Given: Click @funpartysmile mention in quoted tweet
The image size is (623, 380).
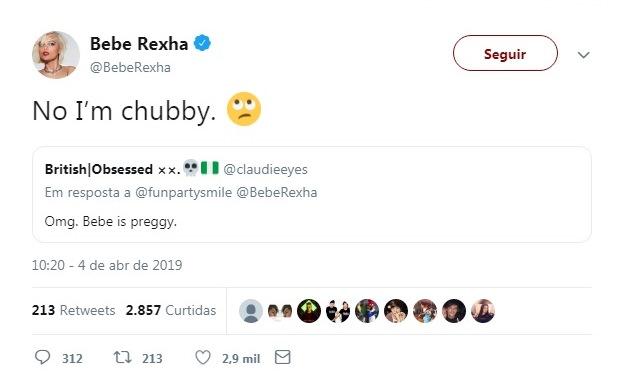Looking at the screenshot, I should pos(184,192).
